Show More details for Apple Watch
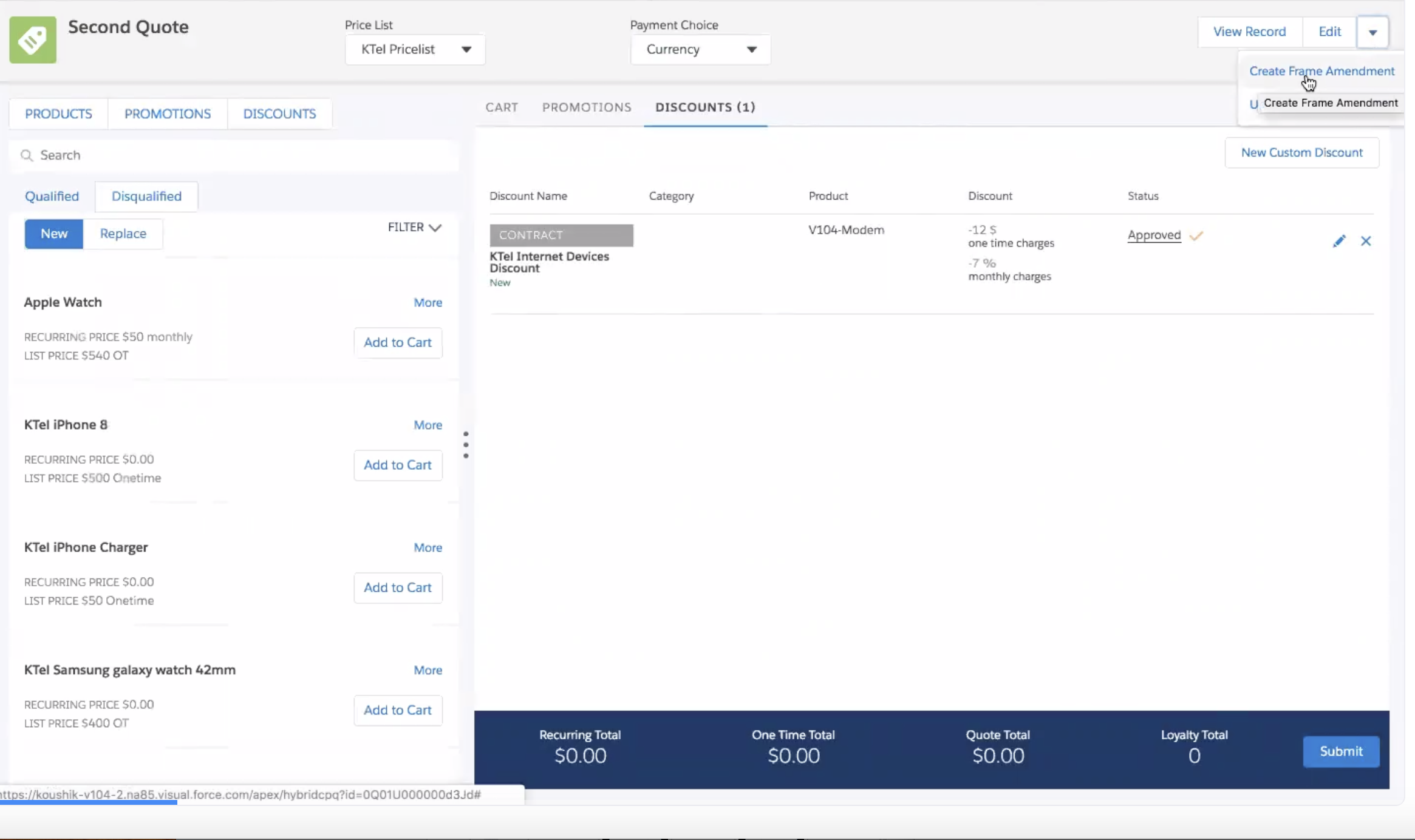 (428, 302)
